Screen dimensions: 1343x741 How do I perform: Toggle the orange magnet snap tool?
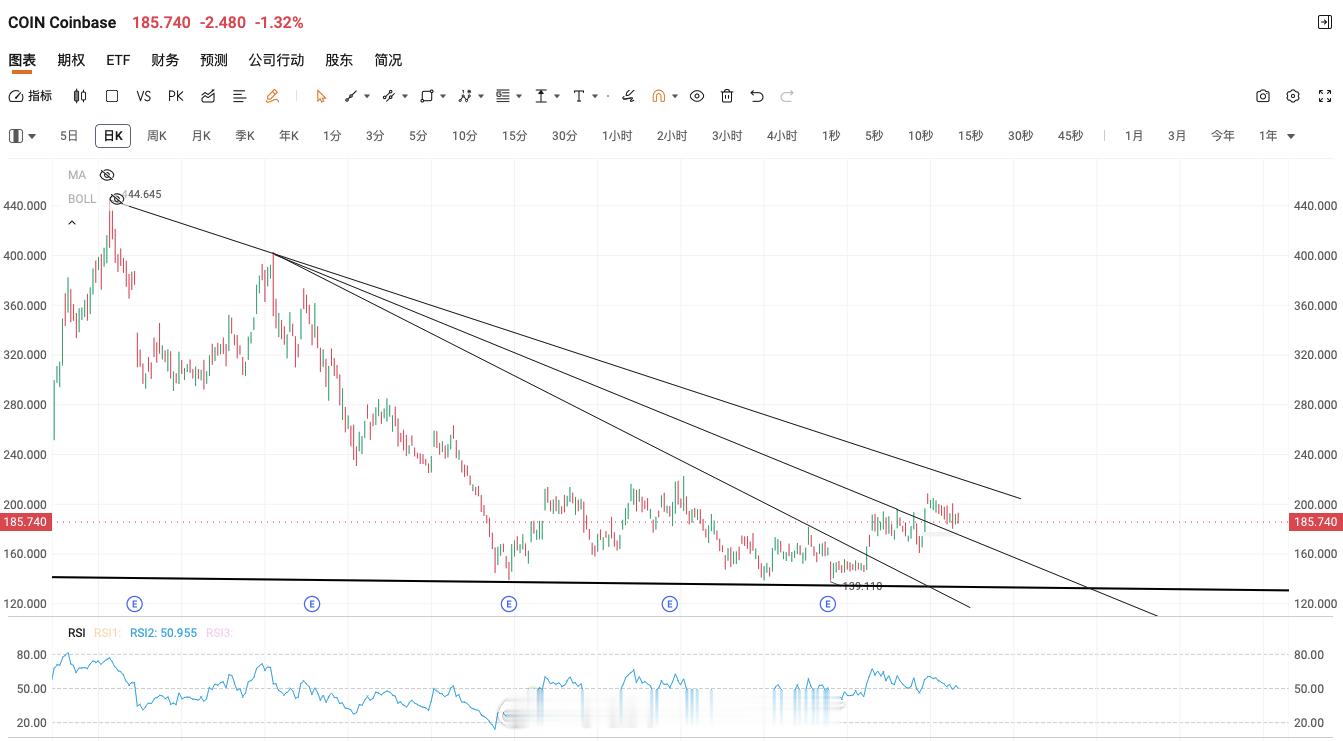click(659, 96)
